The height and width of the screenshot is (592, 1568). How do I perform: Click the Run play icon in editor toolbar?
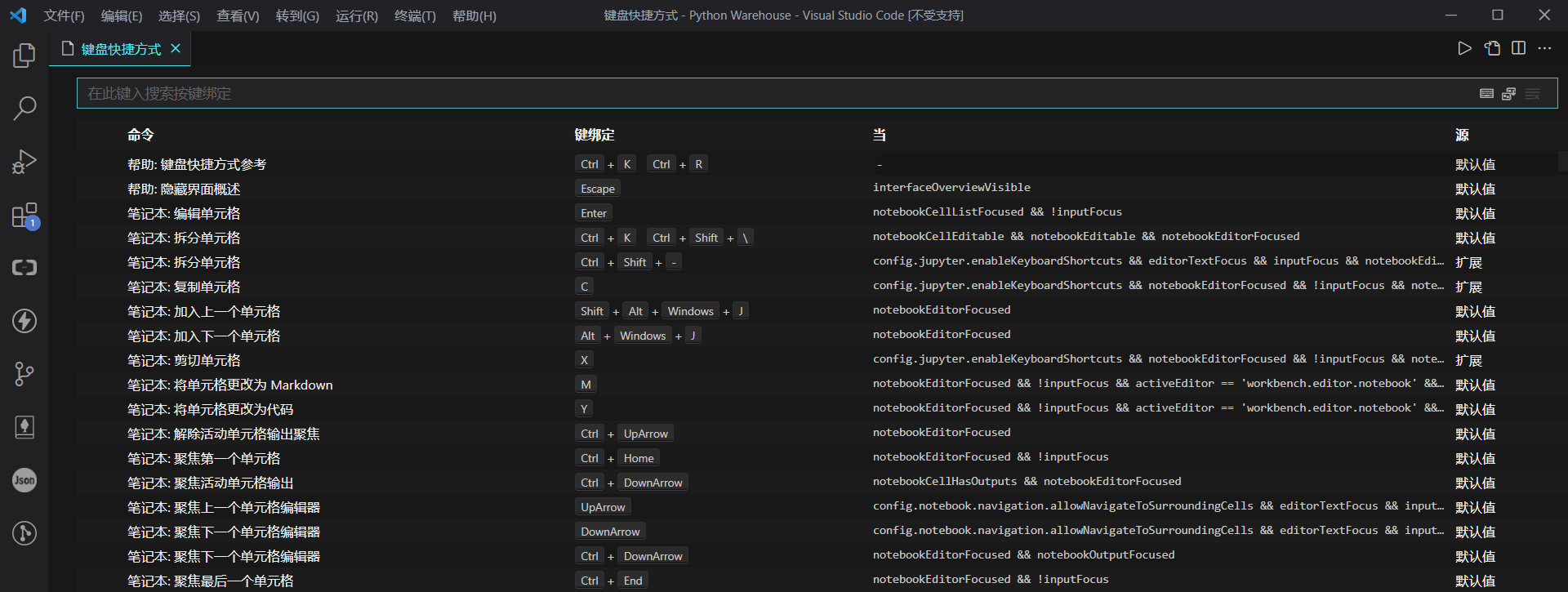(x=1465, y=49)
